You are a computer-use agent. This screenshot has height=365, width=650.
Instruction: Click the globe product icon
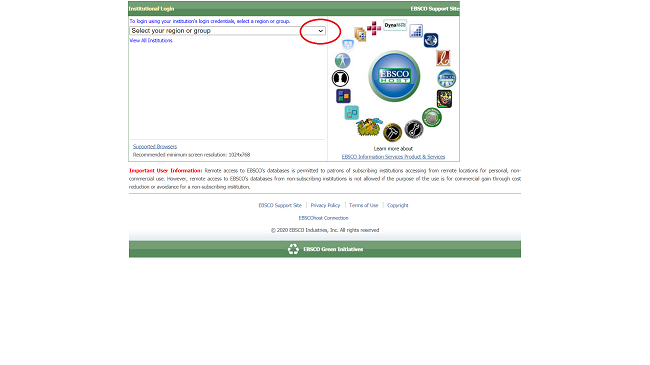tap(431, 40)
